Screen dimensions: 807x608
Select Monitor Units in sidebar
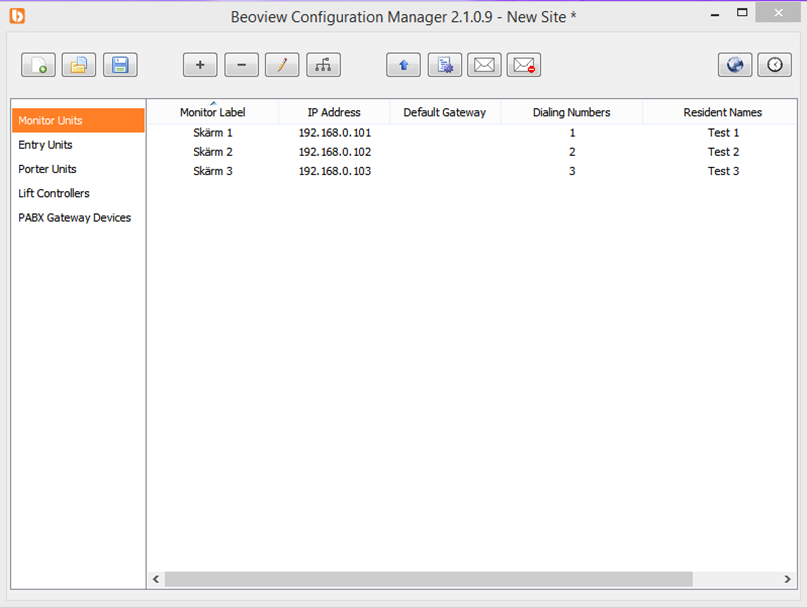(78, 120)
